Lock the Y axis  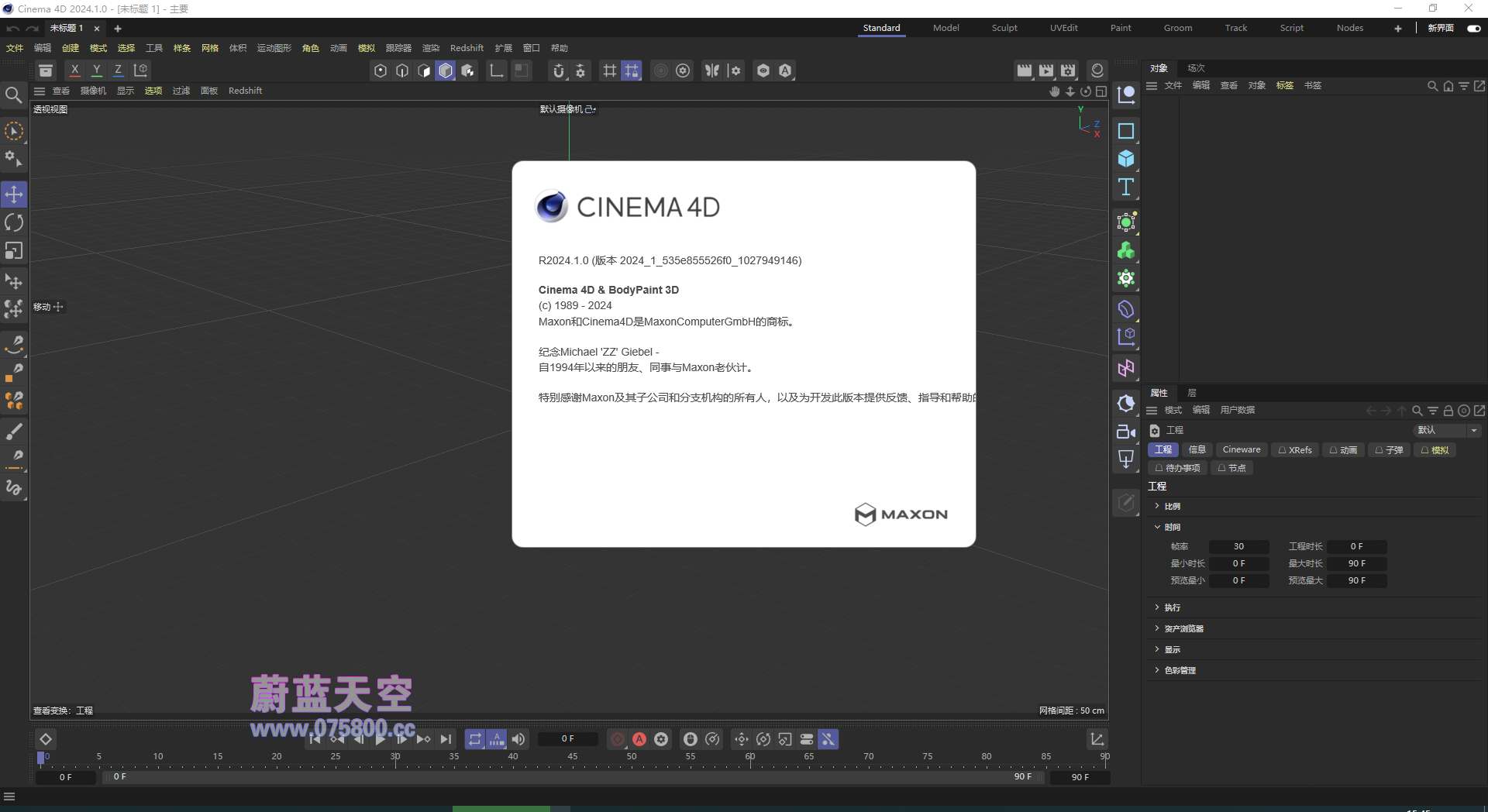97,70
